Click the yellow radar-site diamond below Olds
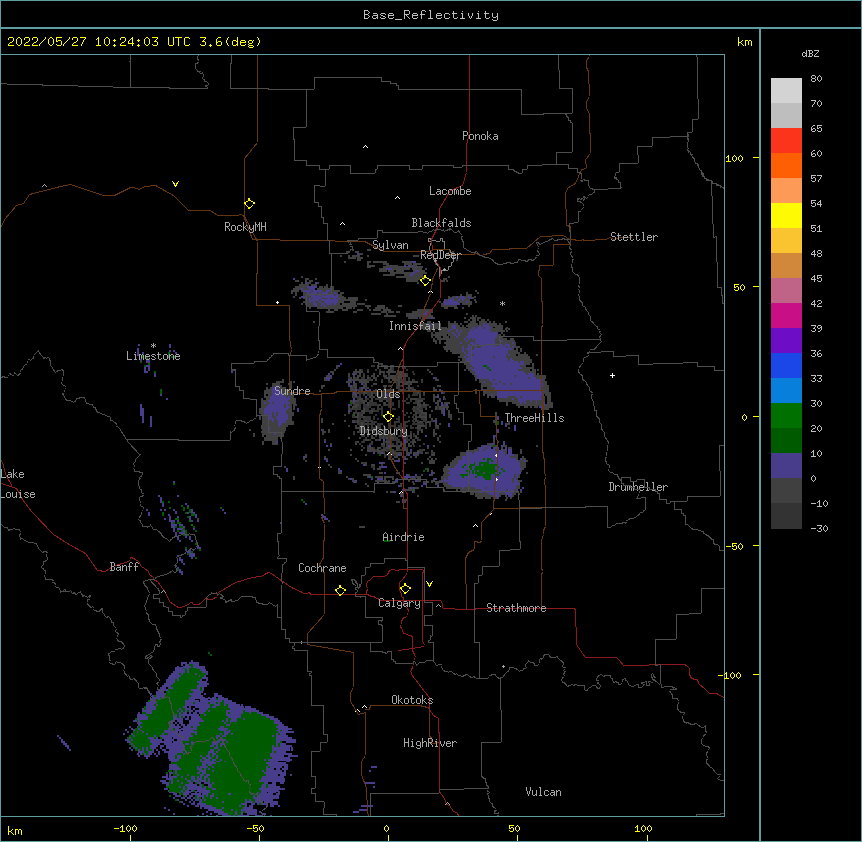This screenshot has width=862, height=842. tap(388, 417)
